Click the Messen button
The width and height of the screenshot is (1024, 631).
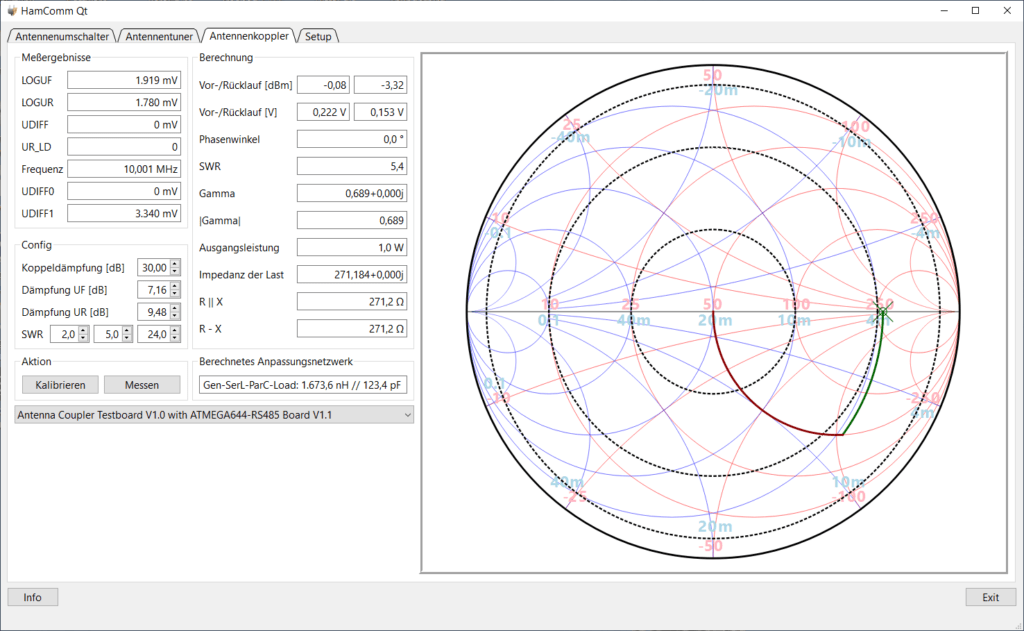point(142,385)
